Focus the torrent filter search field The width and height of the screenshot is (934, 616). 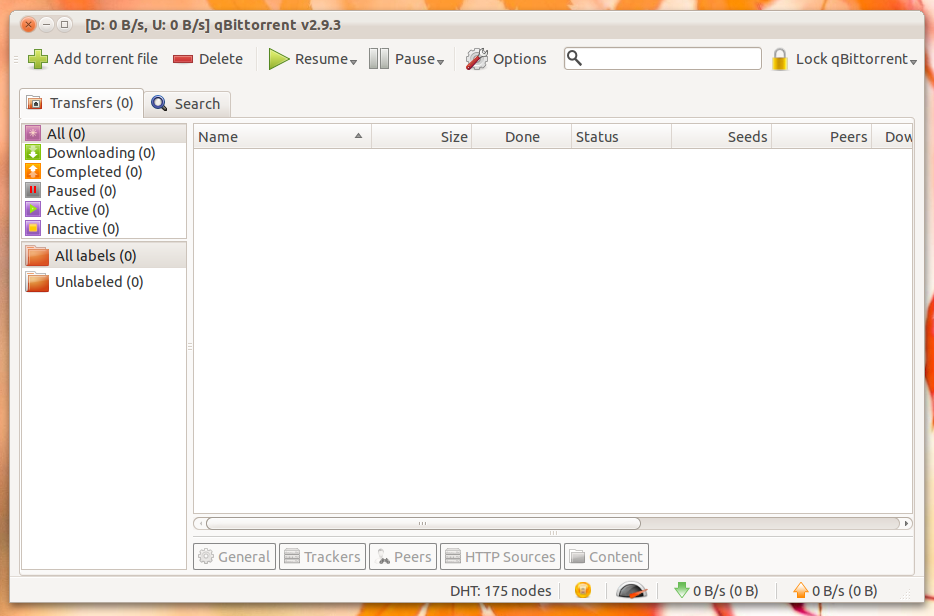pyautogui.click(x=662, y=58)
